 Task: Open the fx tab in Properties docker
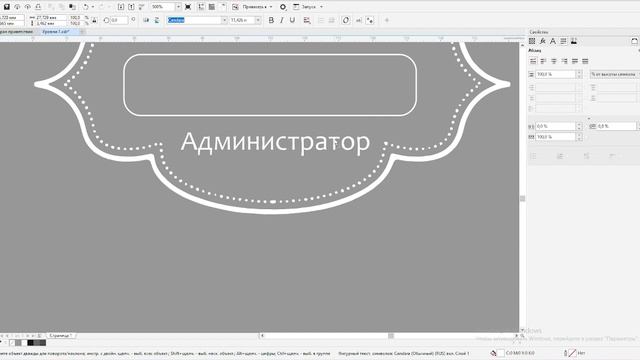pos(542,41)
